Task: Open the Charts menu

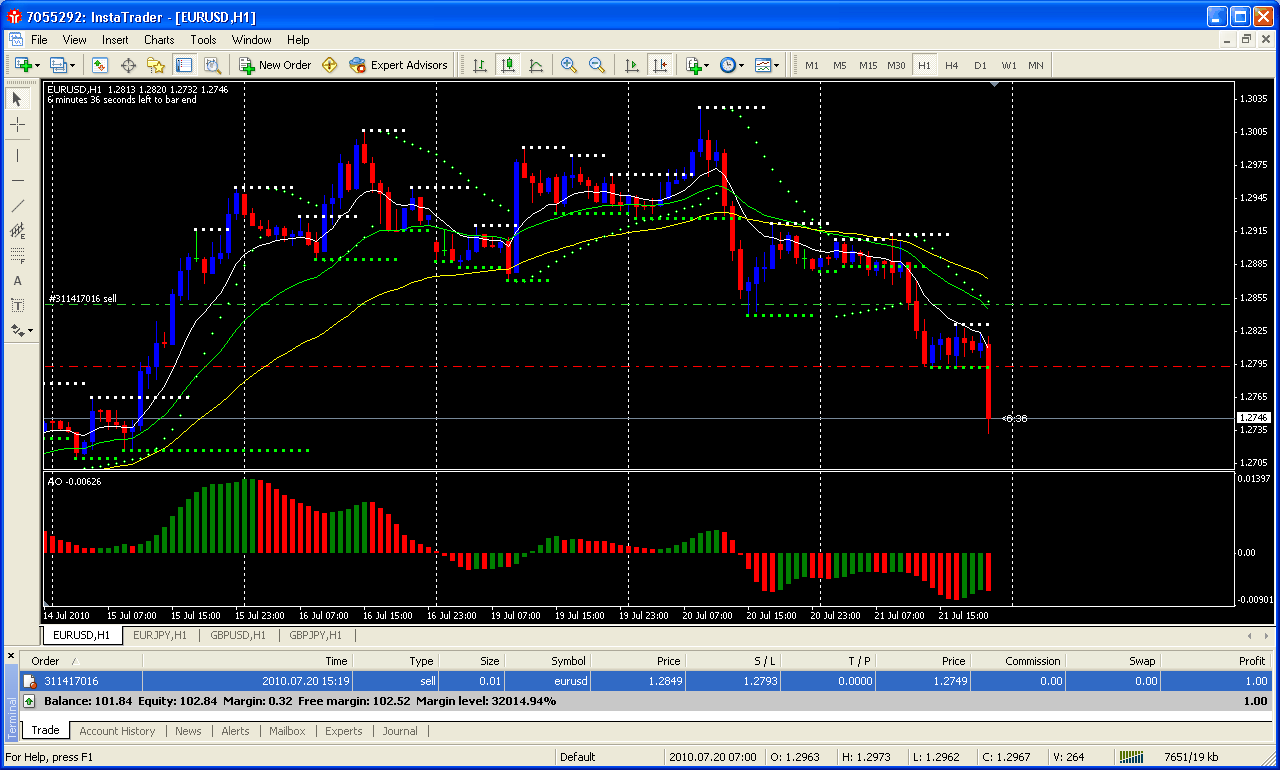Action: 159,40
